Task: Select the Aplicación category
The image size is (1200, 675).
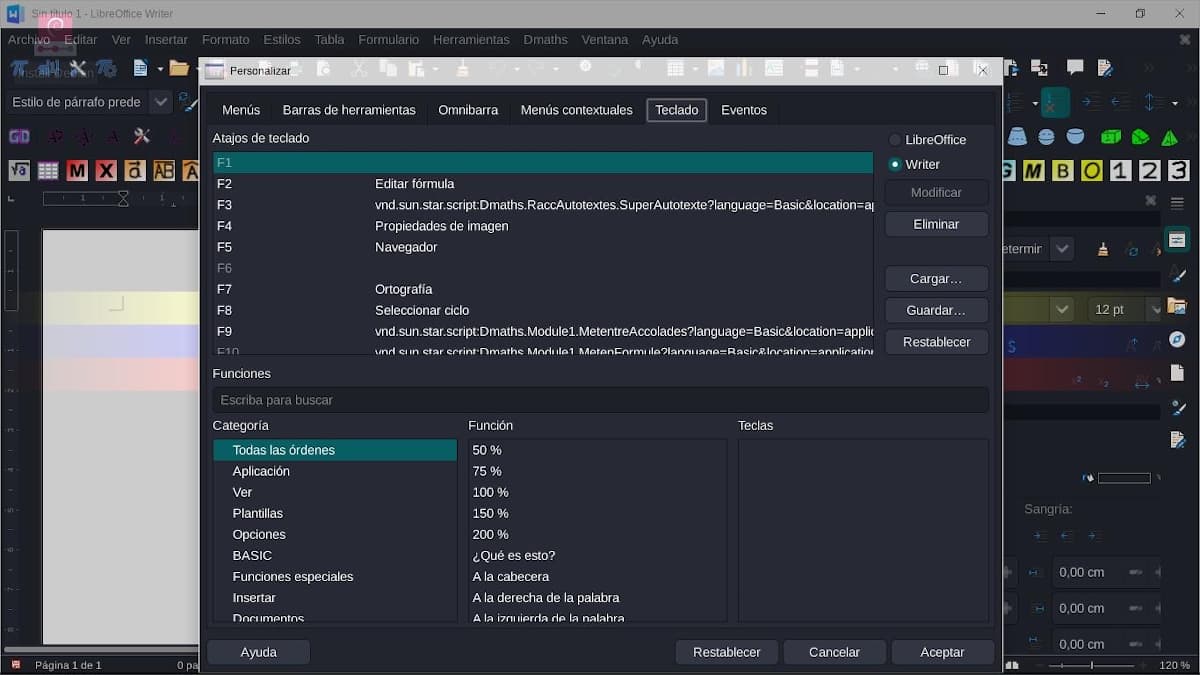Action: click(x=335, y=471)
